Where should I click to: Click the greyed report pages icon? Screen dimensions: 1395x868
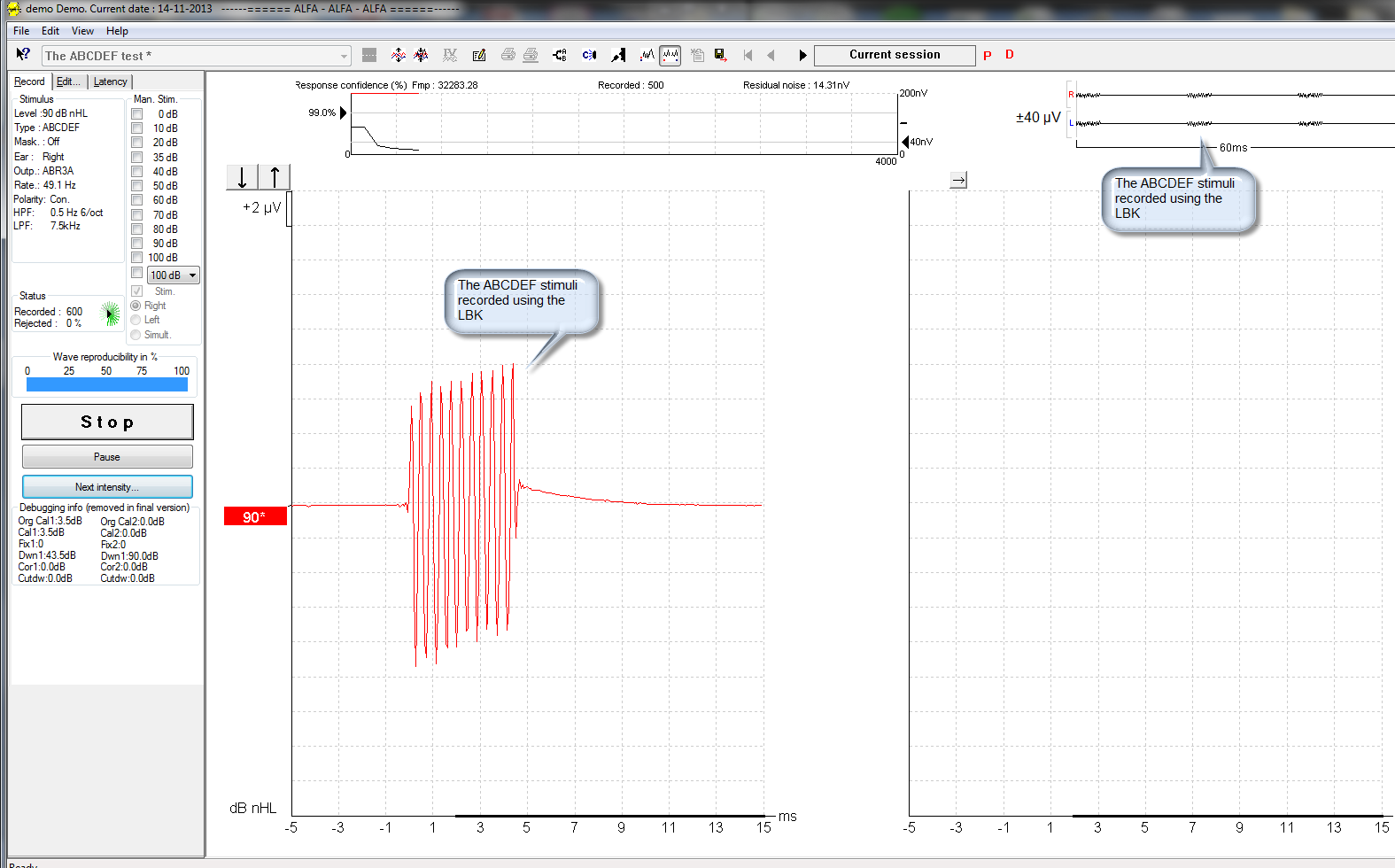(697, 55)
